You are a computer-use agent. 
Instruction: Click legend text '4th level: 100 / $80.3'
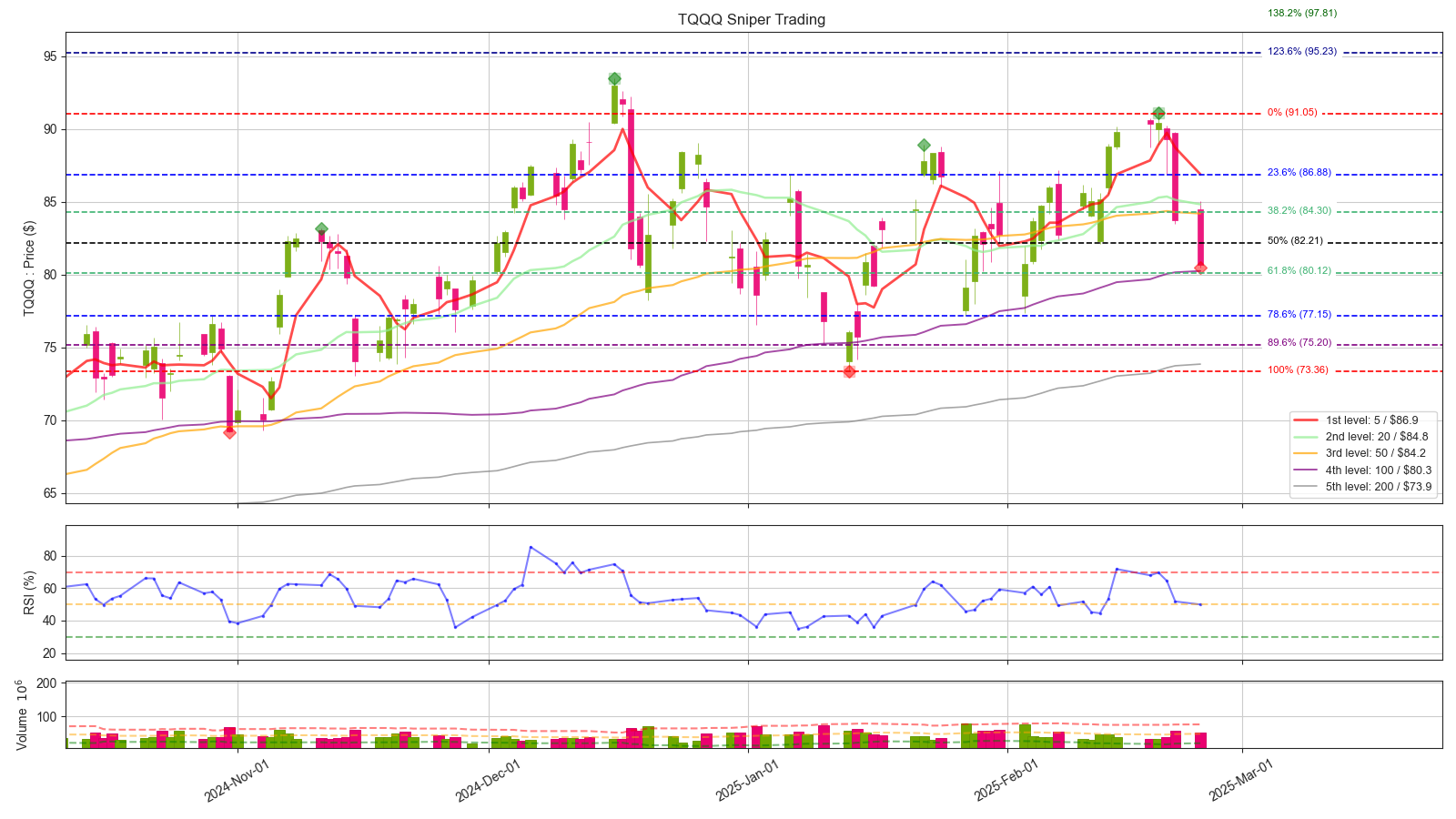pos(1379,470)
